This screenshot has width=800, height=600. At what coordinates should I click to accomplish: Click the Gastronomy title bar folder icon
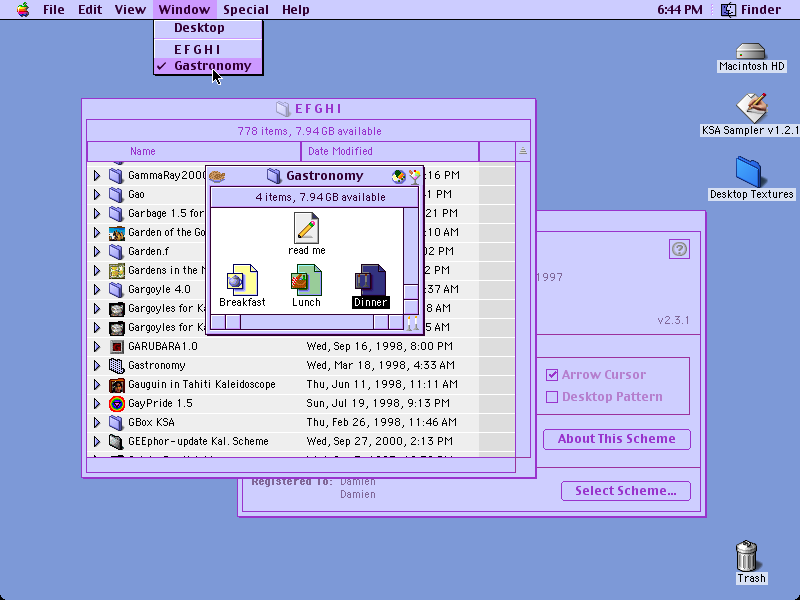pos(274,176)
